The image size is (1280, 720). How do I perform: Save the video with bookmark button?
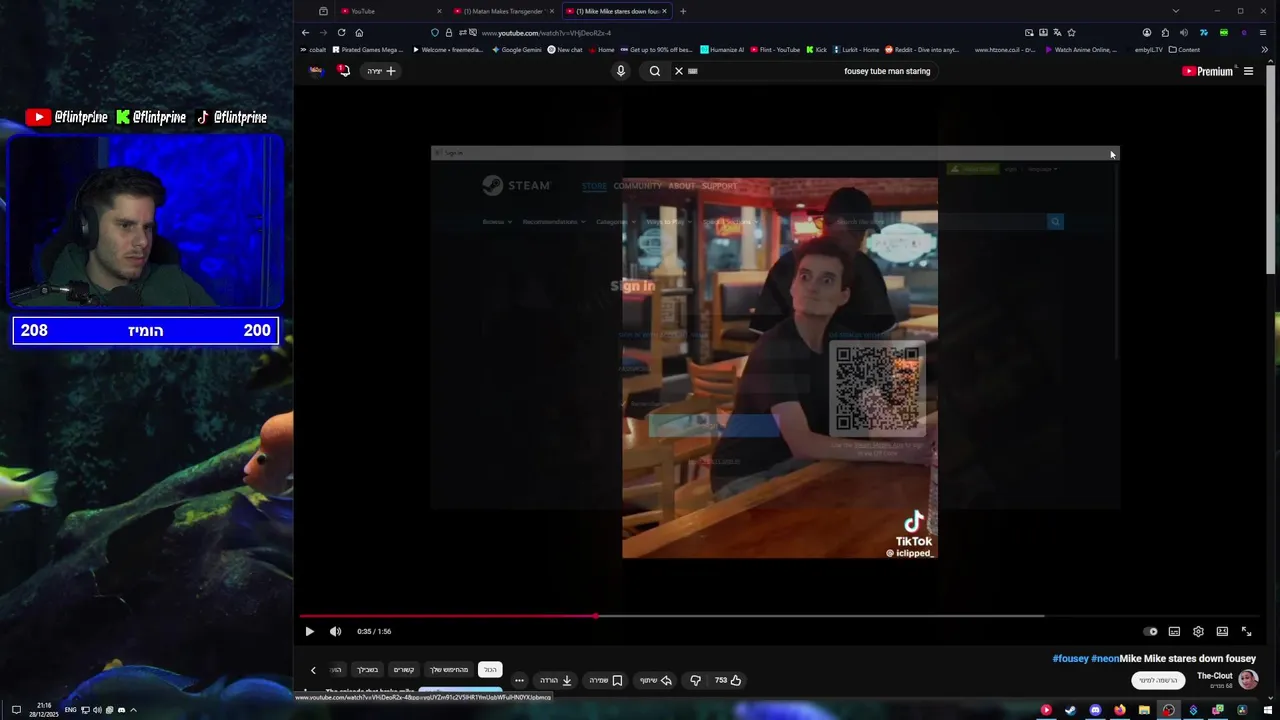pos(606,680)
